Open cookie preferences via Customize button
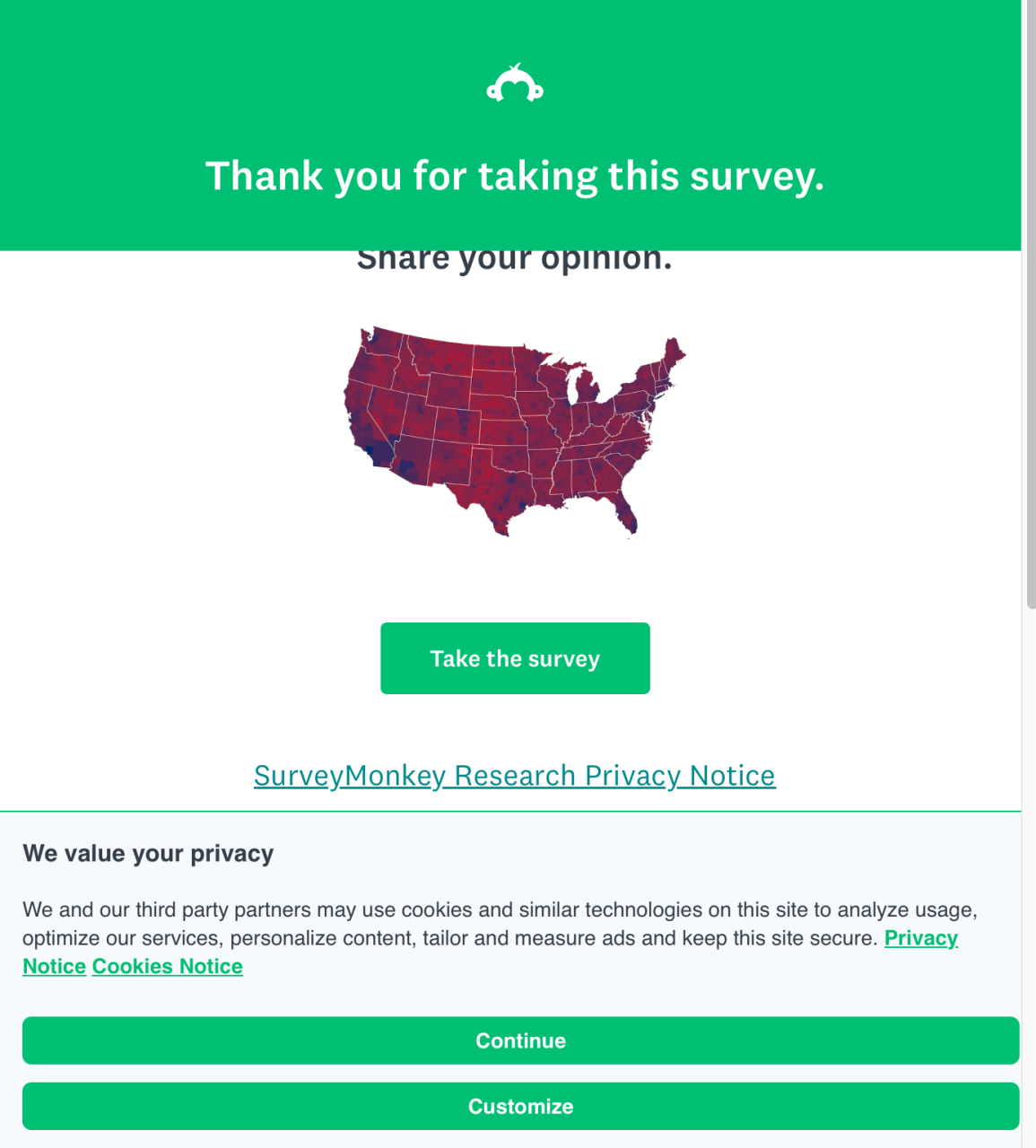Screen dimensions: 1036x1148 pos(520,1106)
